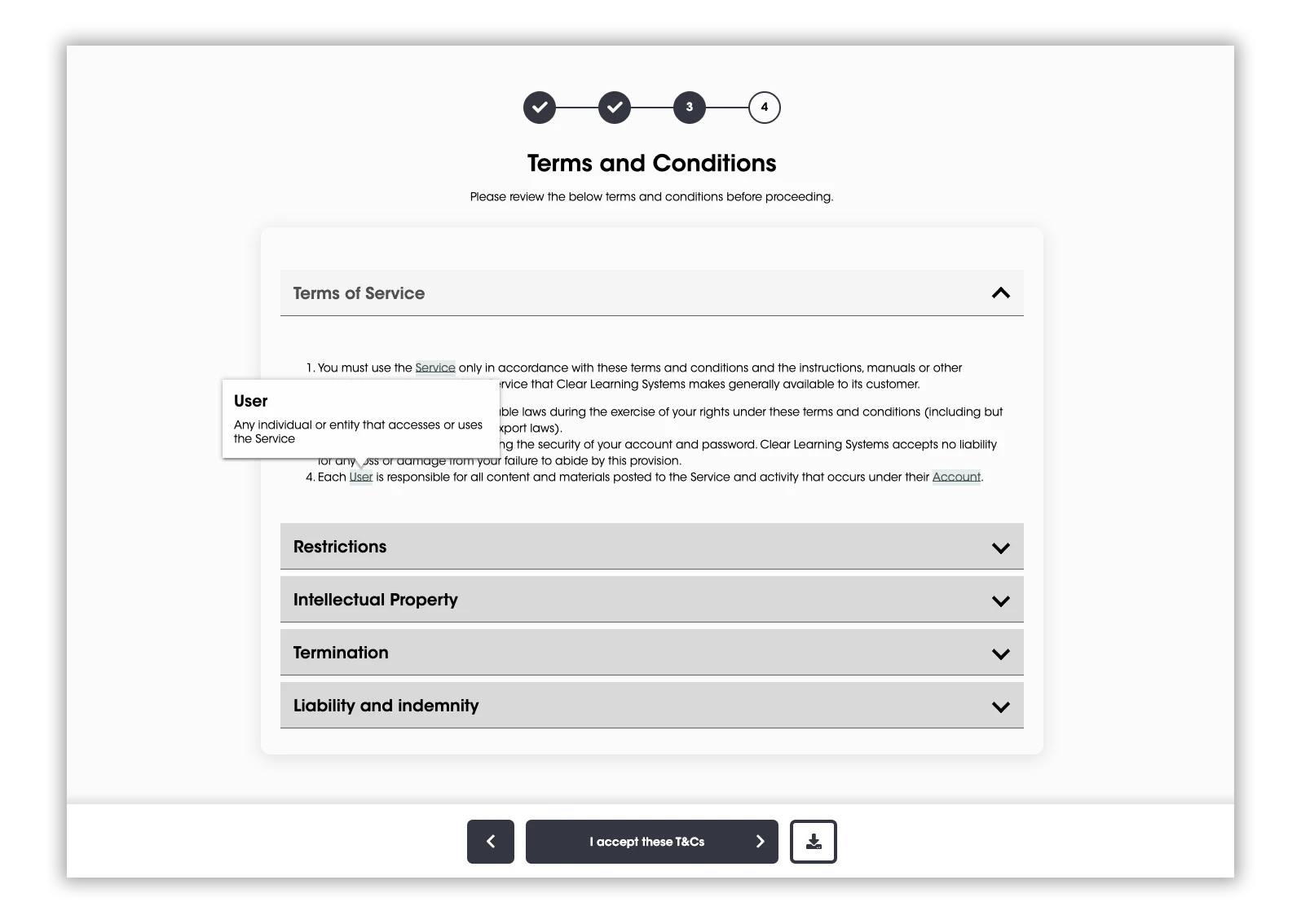
Task: Expand the Intellectual Property chevron
Action: [1000, 601]
